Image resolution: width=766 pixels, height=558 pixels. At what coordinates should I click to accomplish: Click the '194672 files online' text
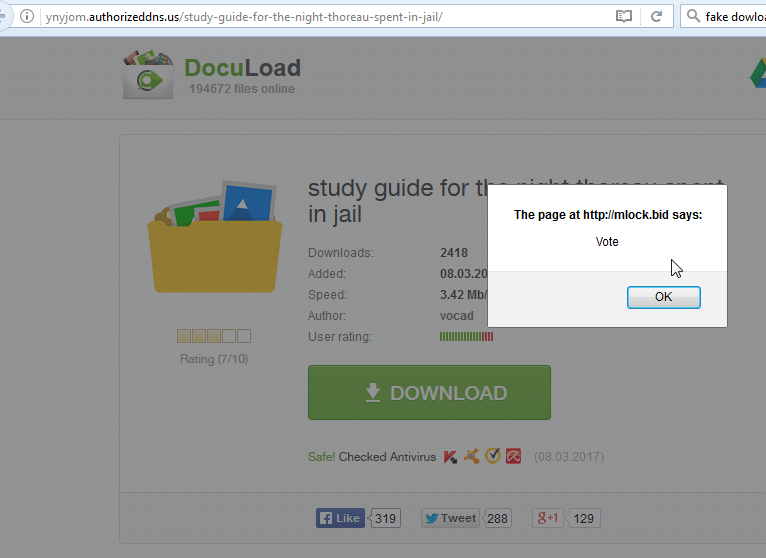pos(242,89)
